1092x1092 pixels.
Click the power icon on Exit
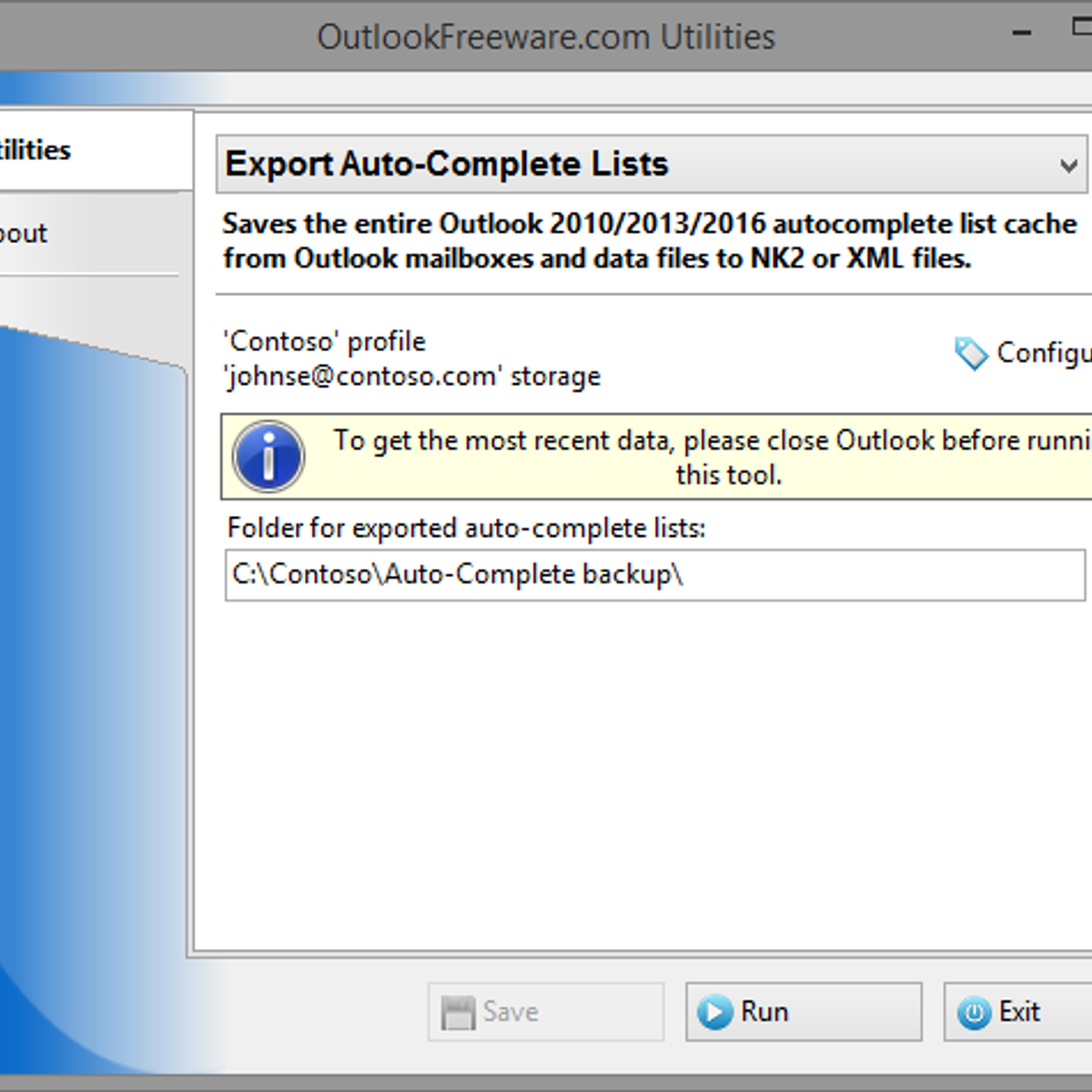[974, 1012]
